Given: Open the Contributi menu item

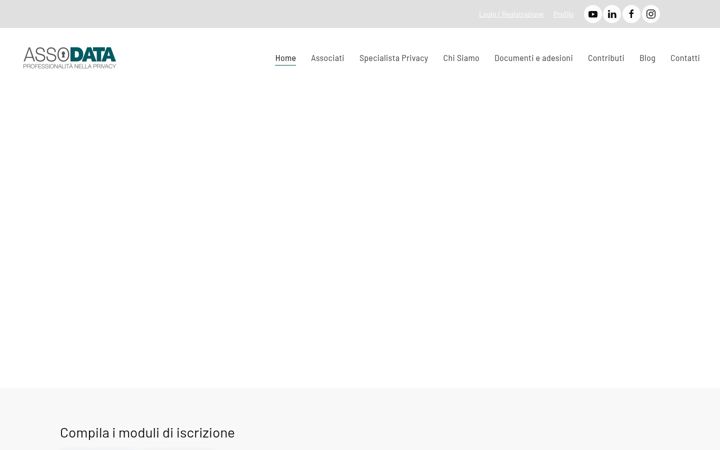Looking at the screenshot, I should 606,58.
